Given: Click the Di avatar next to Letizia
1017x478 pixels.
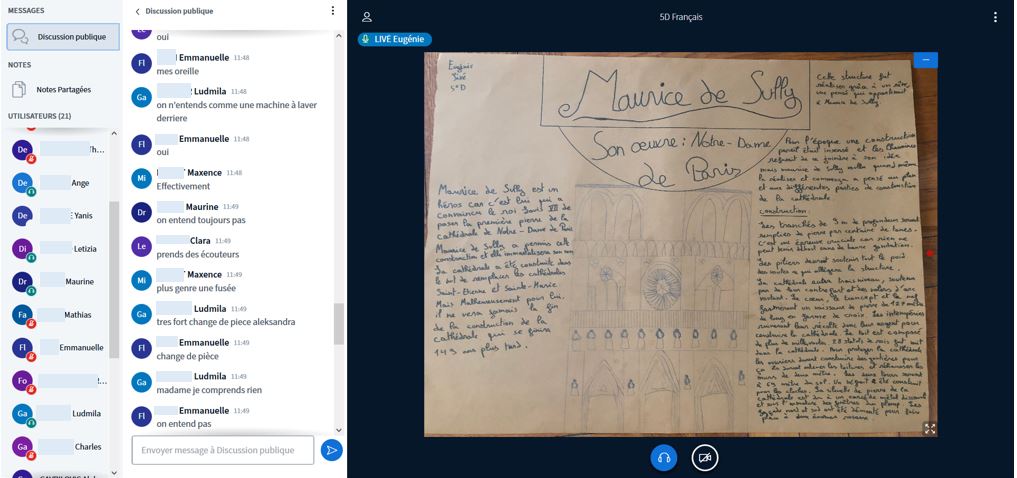Looking at the screenshot, I should 22,249.
